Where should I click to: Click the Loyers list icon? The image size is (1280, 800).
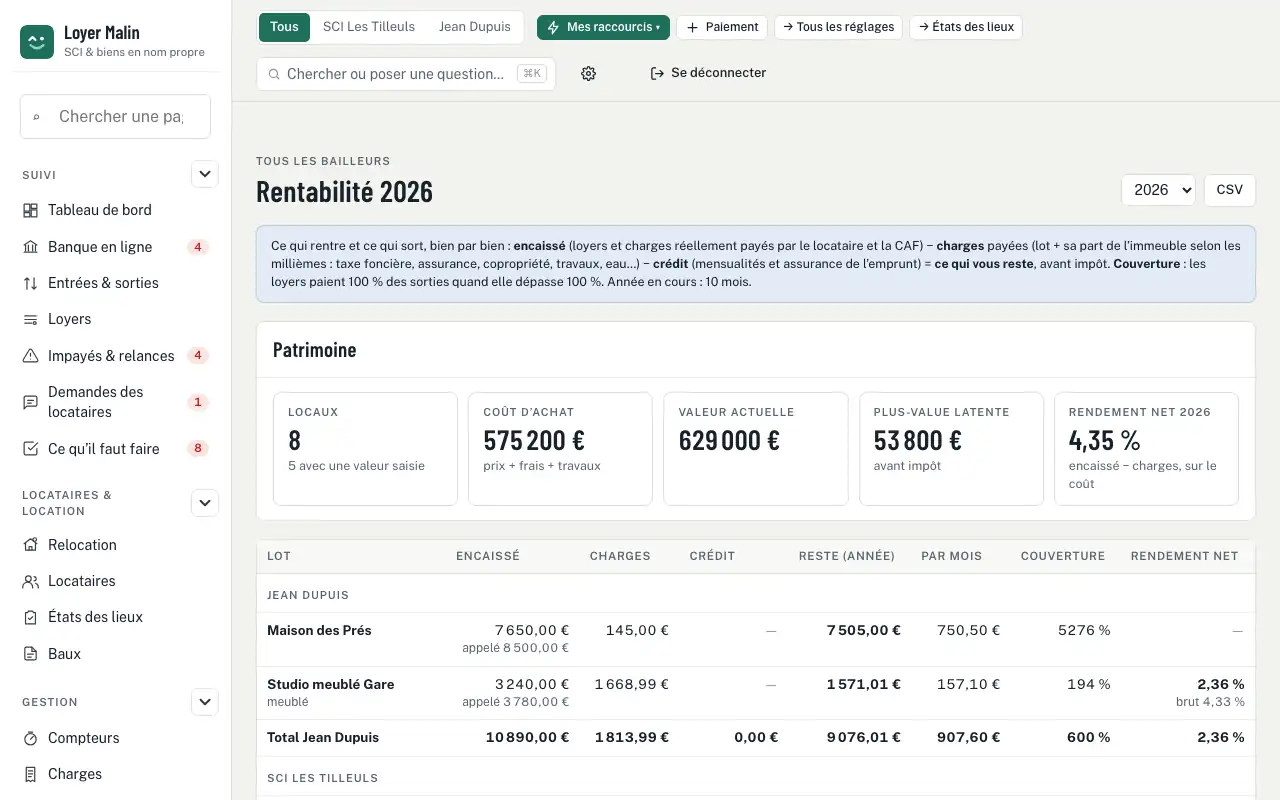30,319
